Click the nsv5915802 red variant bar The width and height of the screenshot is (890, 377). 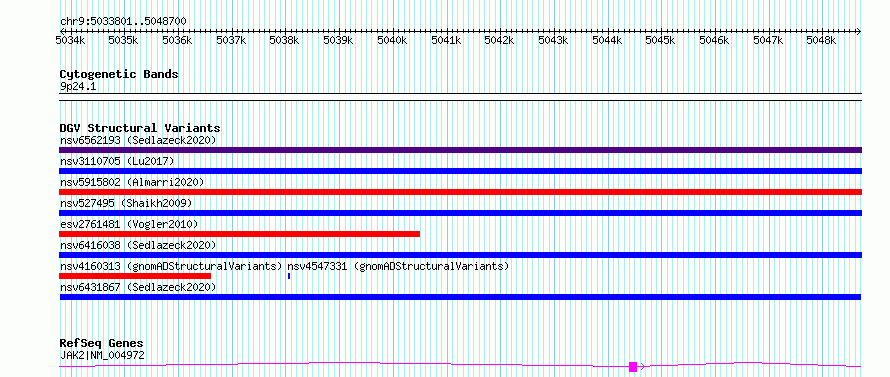460,192
